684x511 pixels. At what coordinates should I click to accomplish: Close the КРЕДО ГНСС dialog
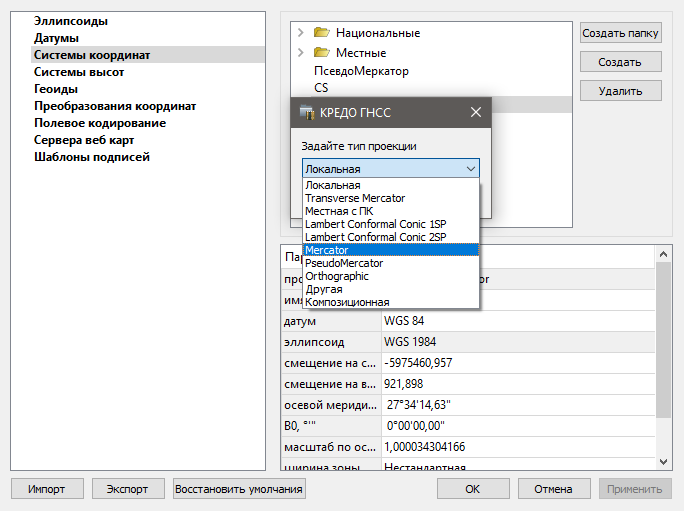coord(475,112)
